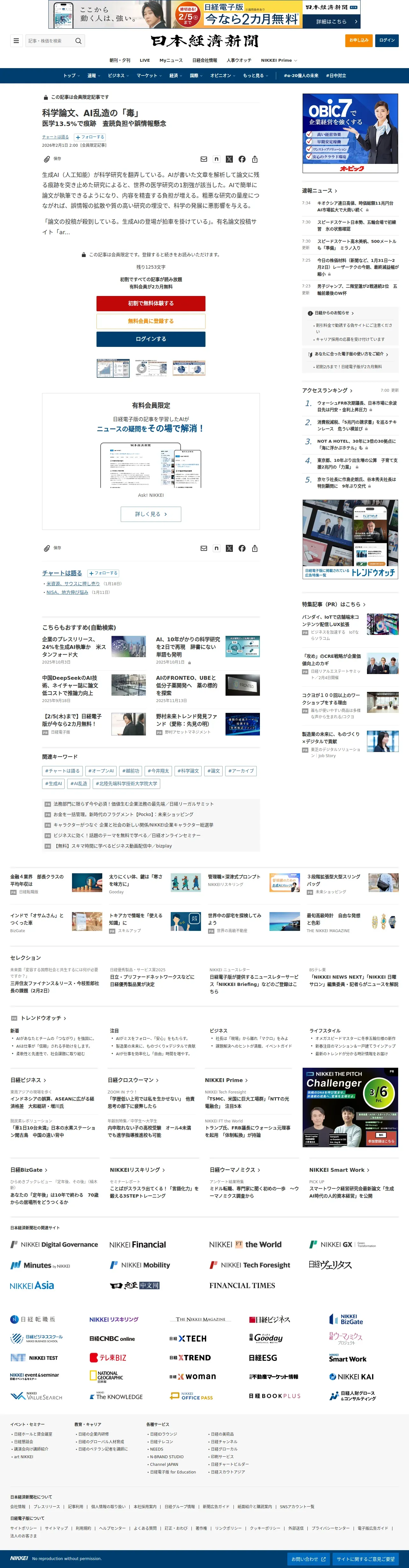Open ranking item NOT A HOTEL article
The image size is (409, 1568).
[356, 444]
